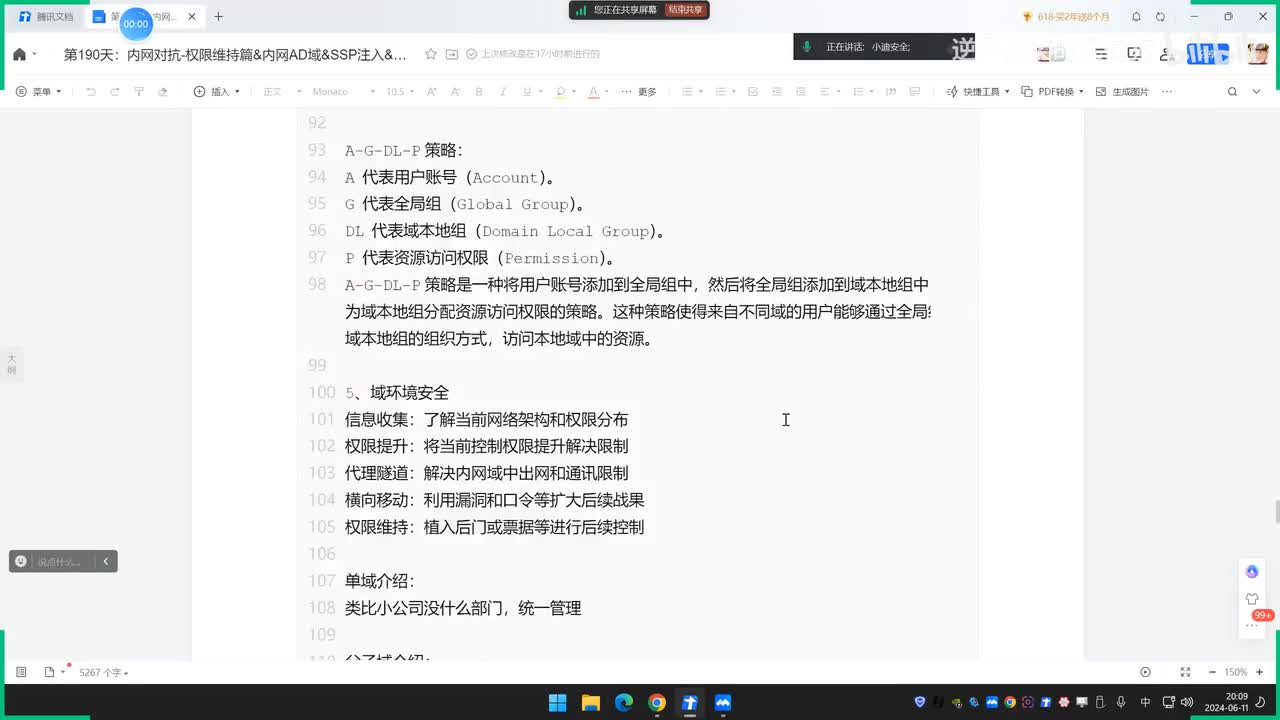
Task: Click 结束共享 to stop screen sharing
Action: (x=685, y=9)
